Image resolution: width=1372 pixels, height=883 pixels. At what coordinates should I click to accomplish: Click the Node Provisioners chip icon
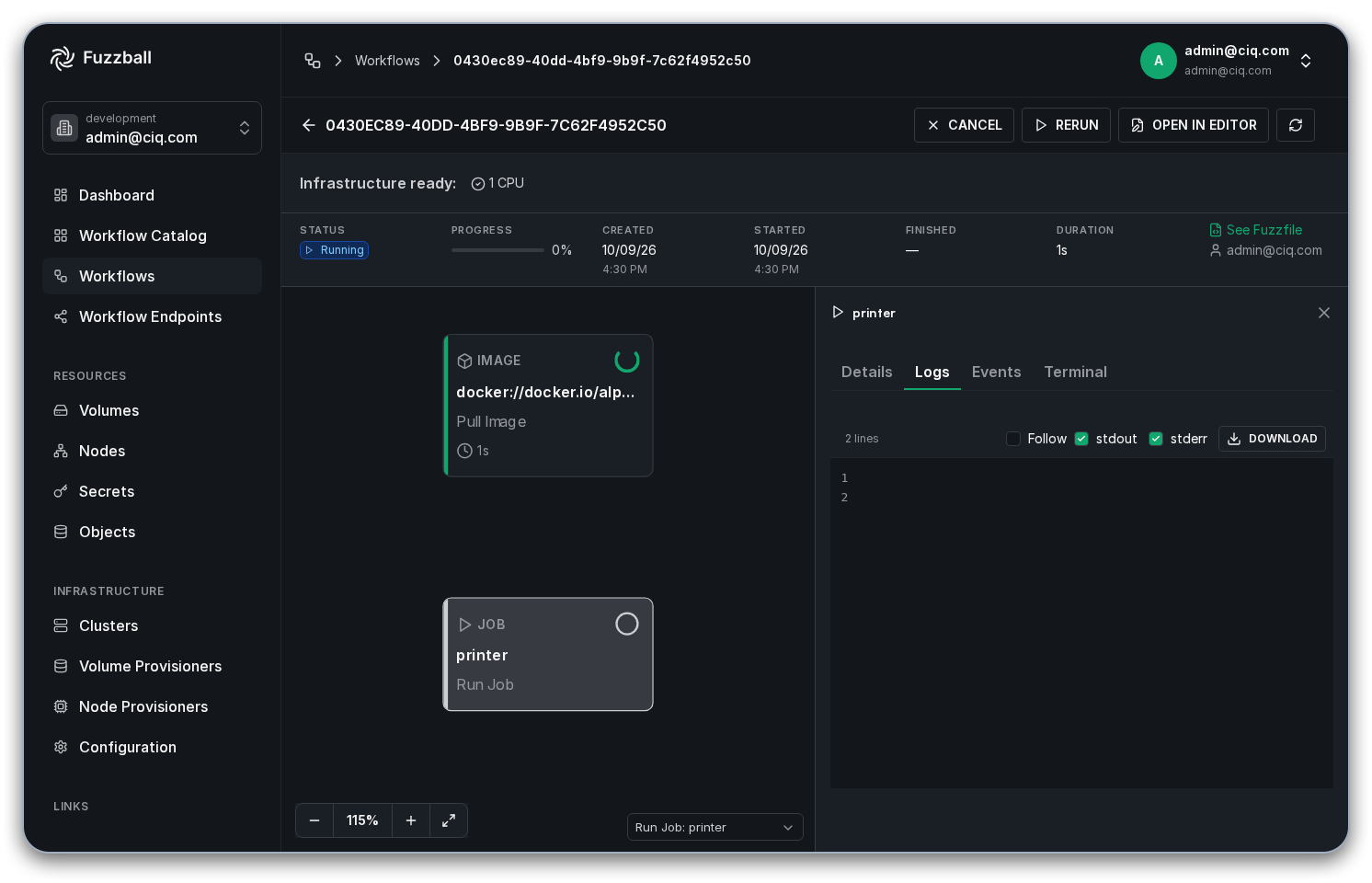pos(61,706)
